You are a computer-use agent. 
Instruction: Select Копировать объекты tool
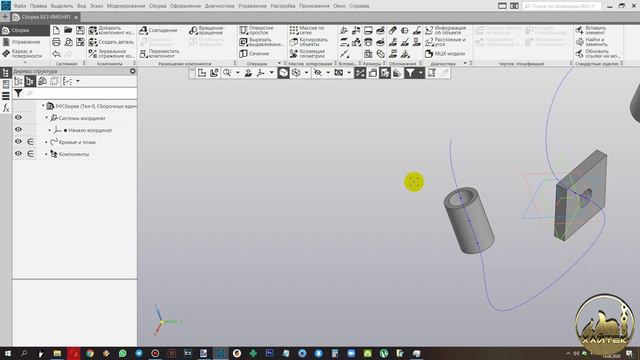coord(309,42)
